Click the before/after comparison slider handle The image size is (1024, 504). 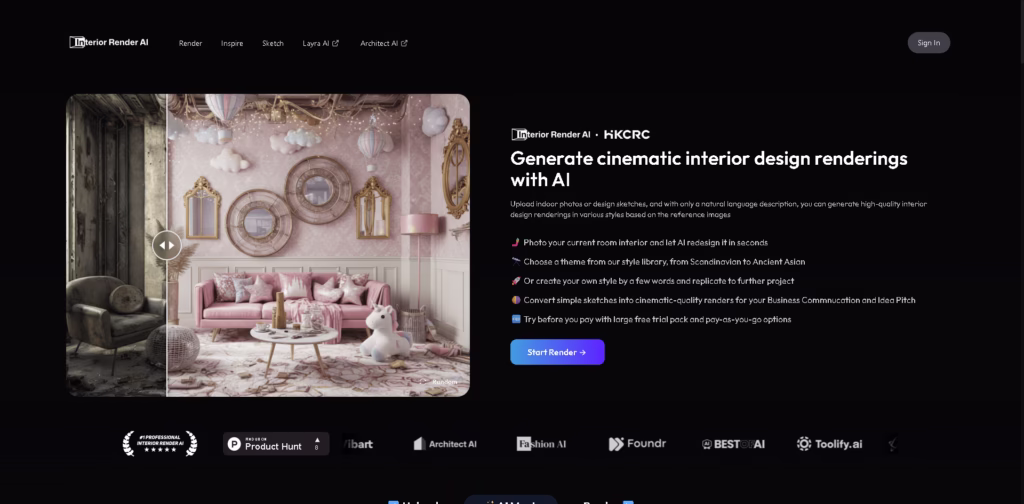[166, 244]
